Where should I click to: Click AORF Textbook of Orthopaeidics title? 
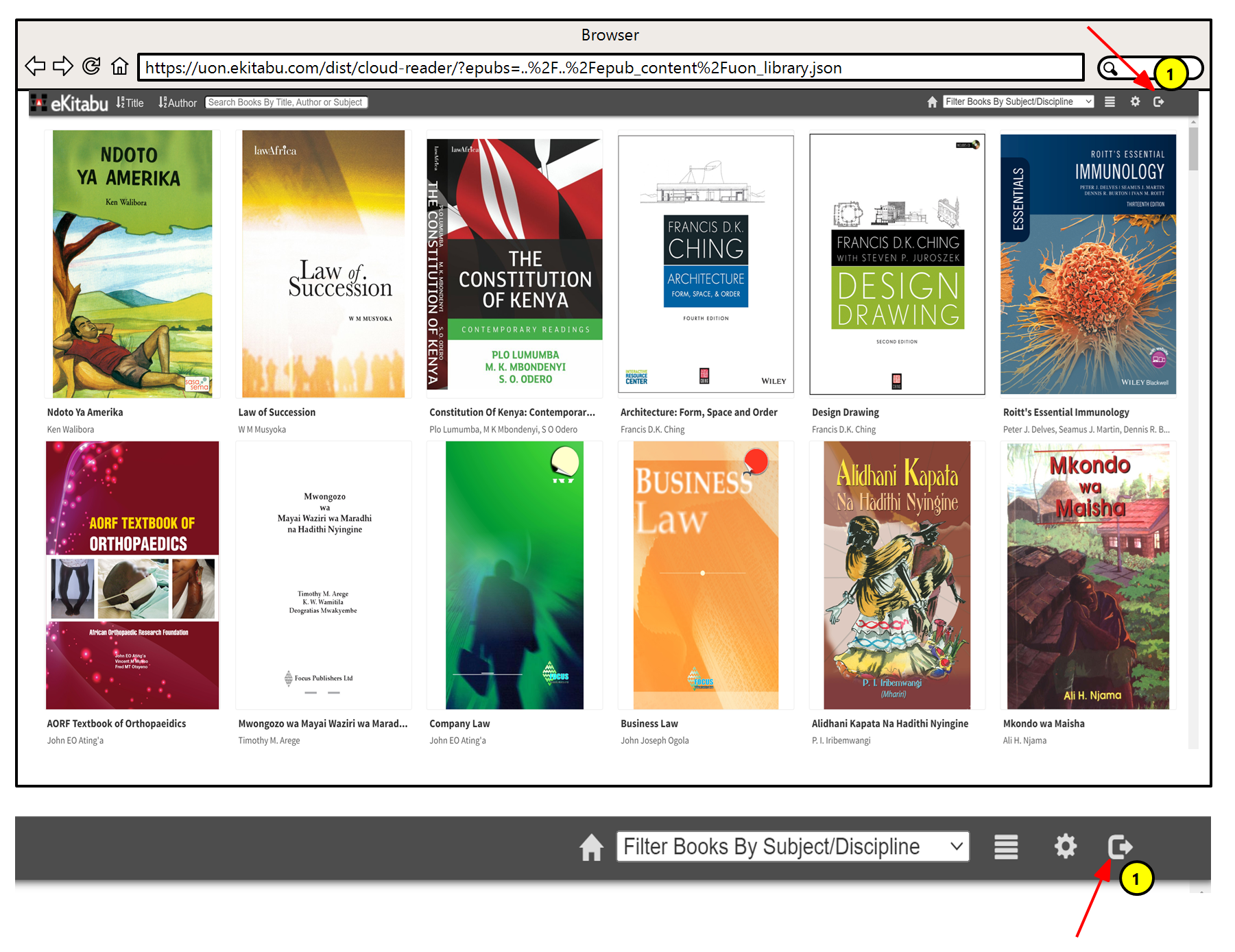point(117,723)
